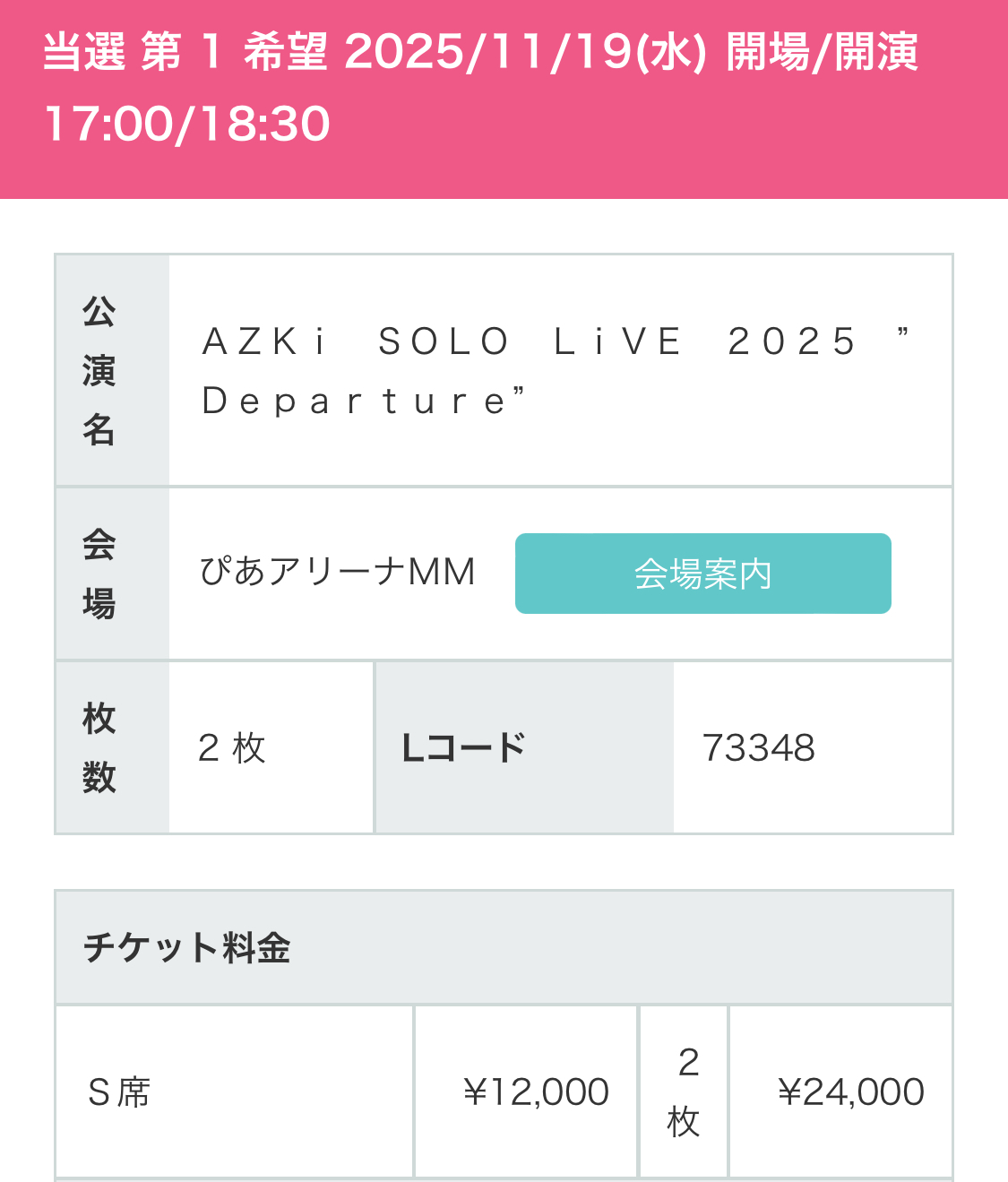Click the 2 枚 value beside 枚数
The width and height of the screenshot is (1008, 1182).
tap(232, 747)
